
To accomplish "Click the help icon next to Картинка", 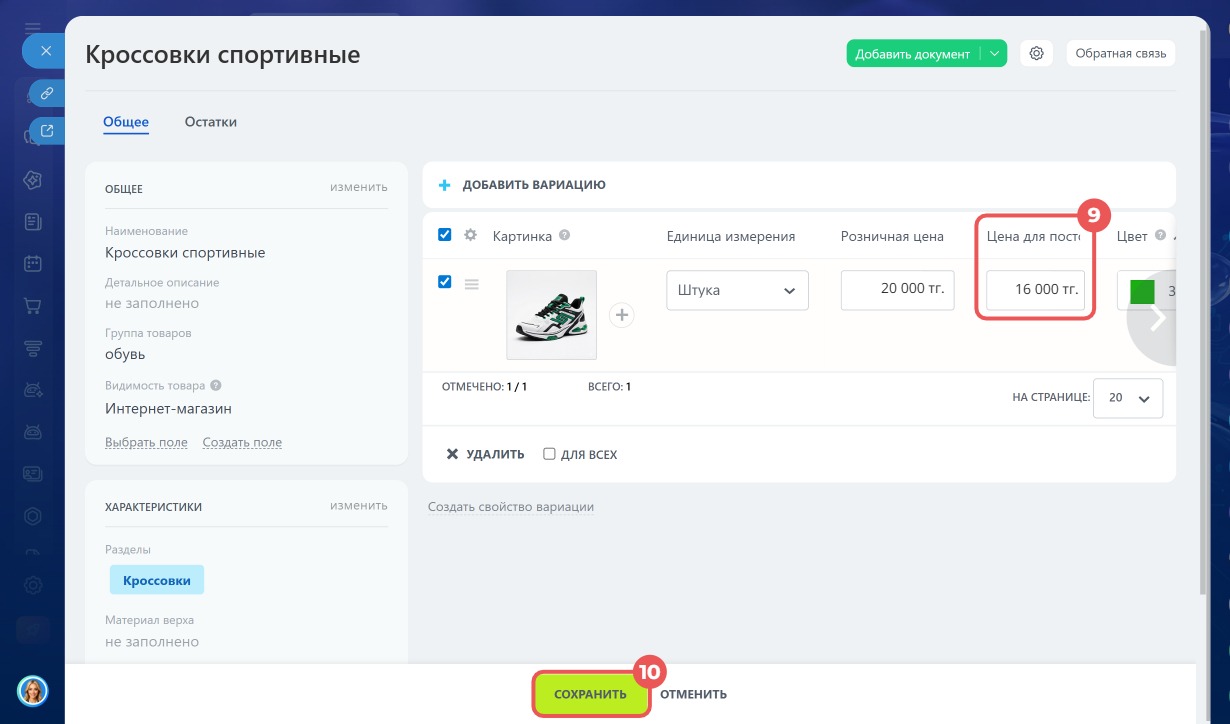I will click(x=565, y=236).
